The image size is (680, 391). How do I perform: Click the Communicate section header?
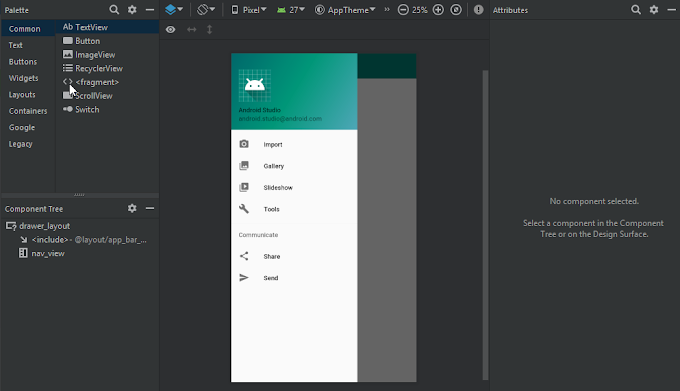[258, 235]
